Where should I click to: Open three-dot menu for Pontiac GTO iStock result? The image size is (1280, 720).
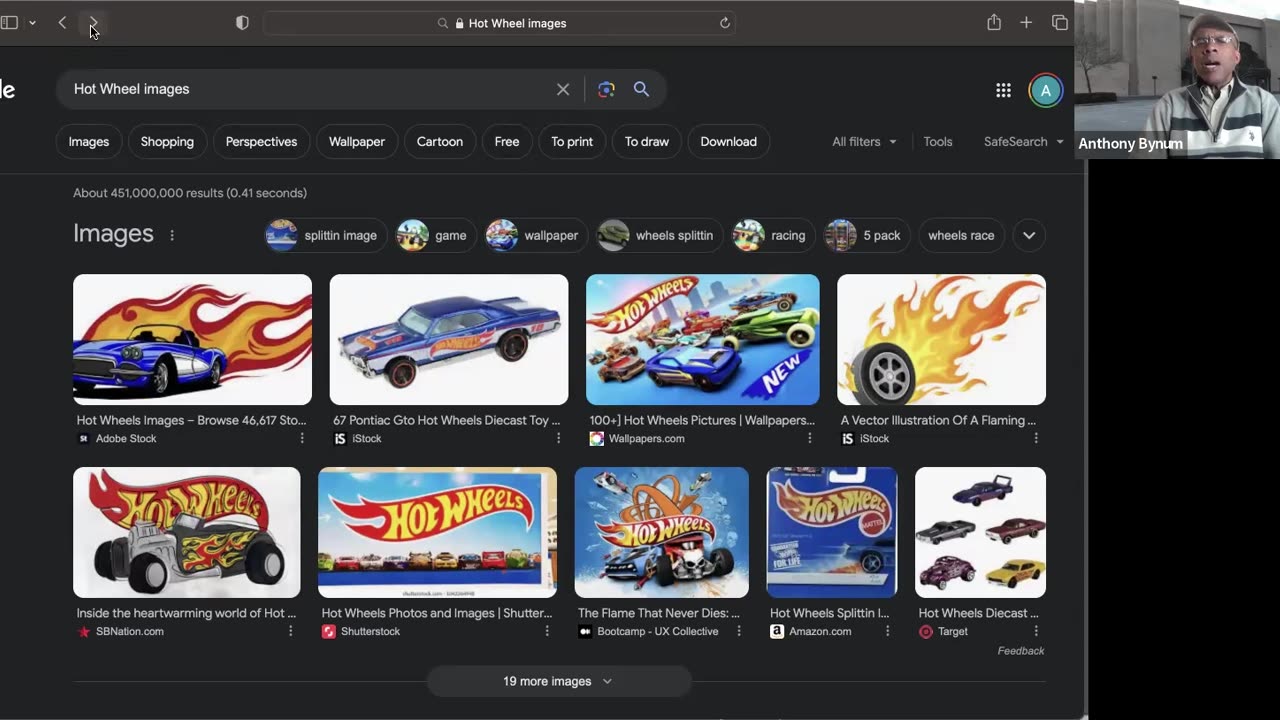(558, 438)
